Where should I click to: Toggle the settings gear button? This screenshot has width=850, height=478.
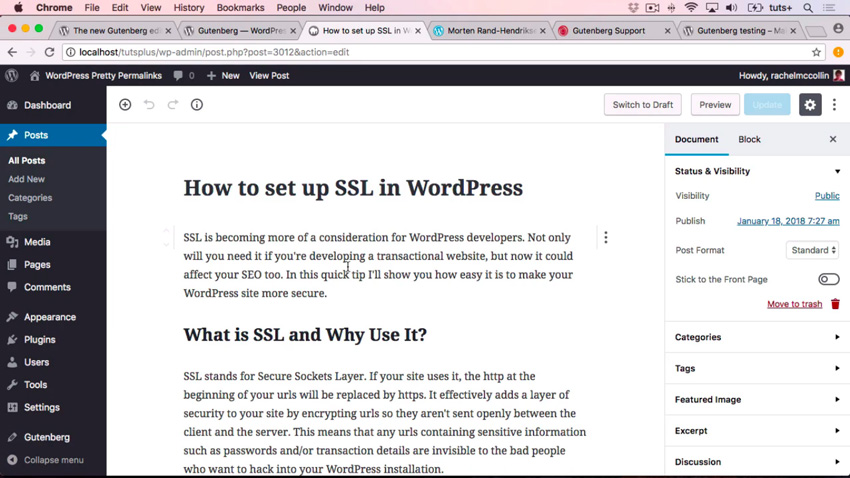[x=810, y=105]
